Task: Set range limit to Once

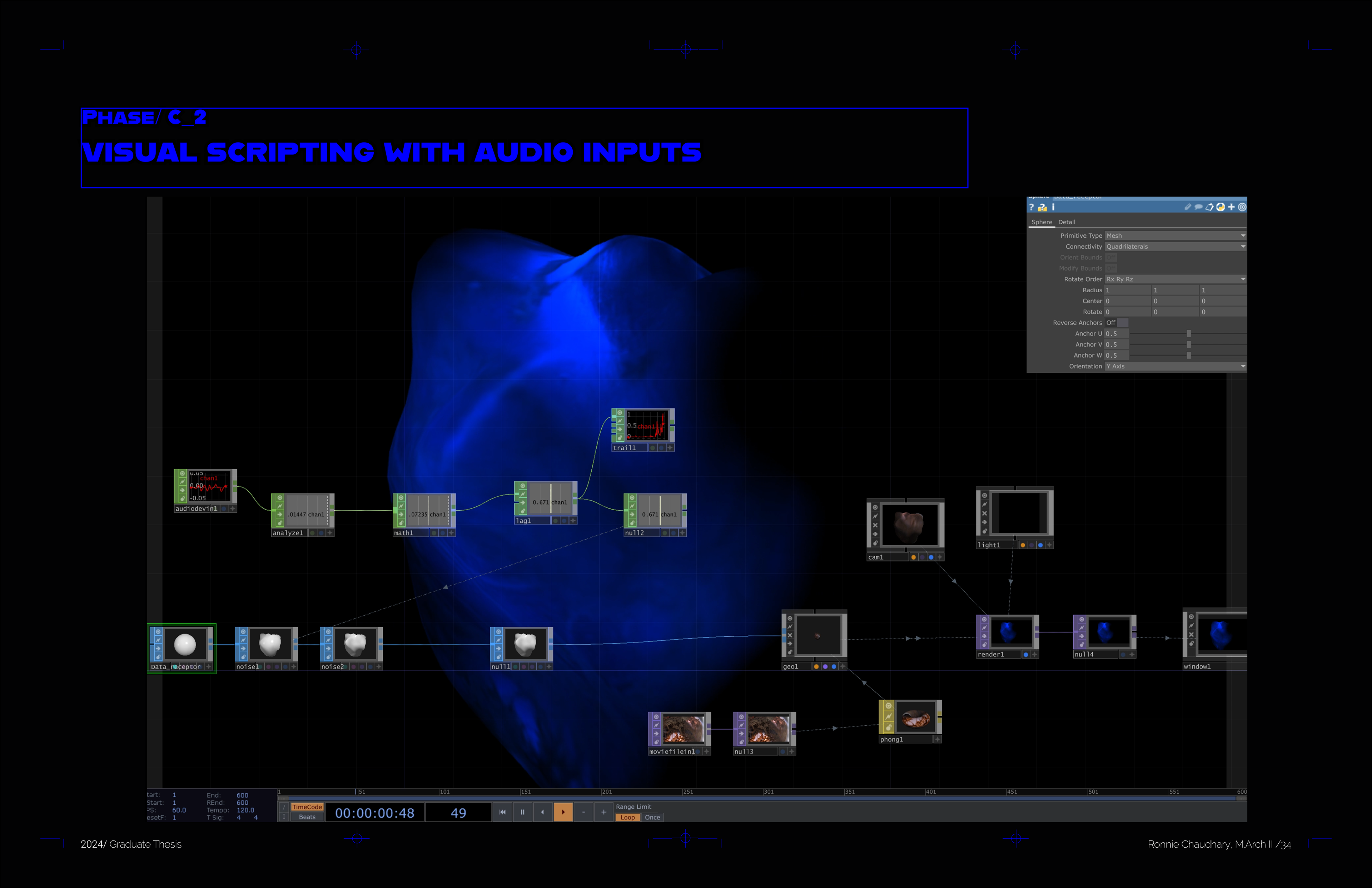Action: click(652, 818)
